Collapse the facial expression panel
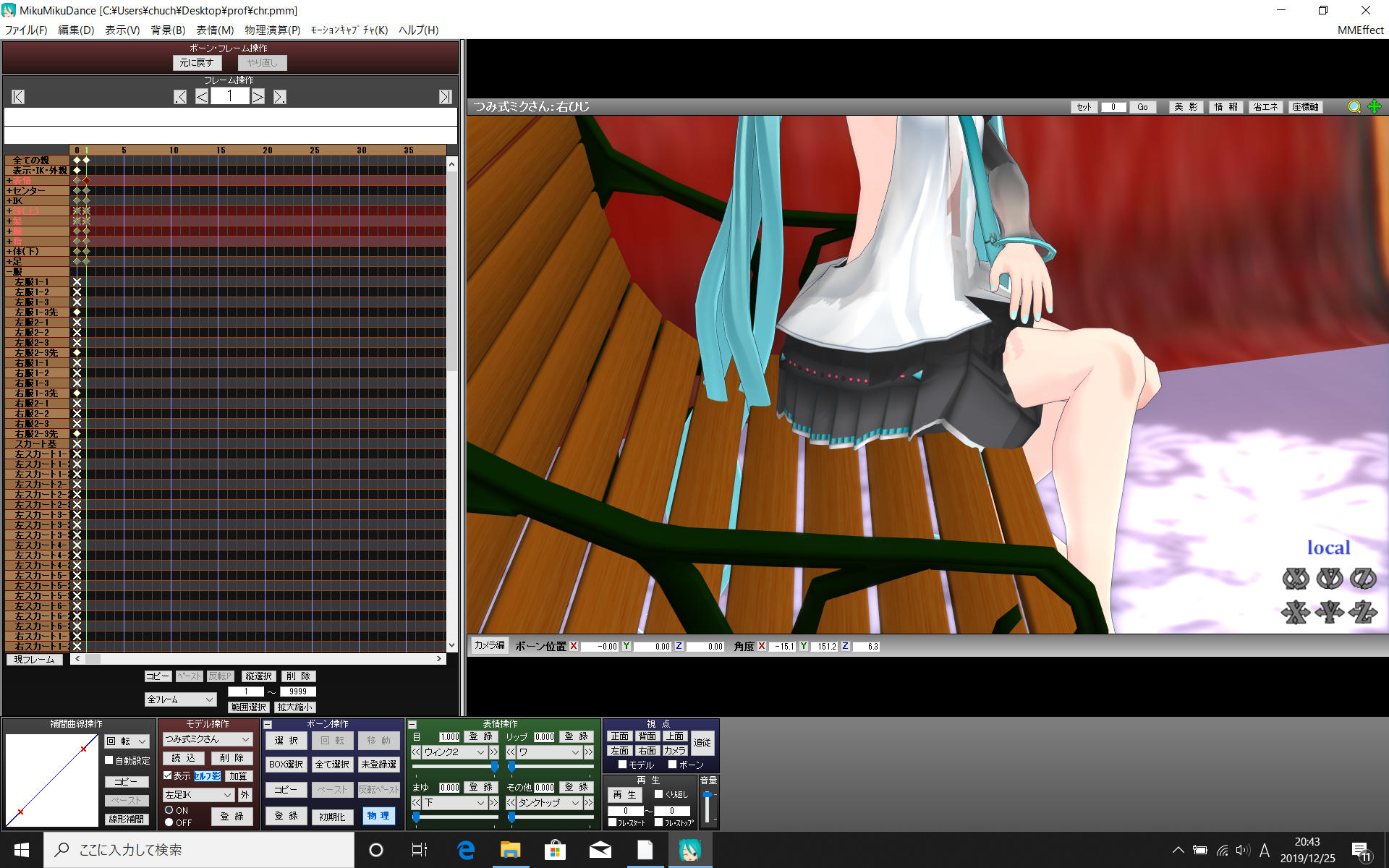 click(x=412, y=724)
